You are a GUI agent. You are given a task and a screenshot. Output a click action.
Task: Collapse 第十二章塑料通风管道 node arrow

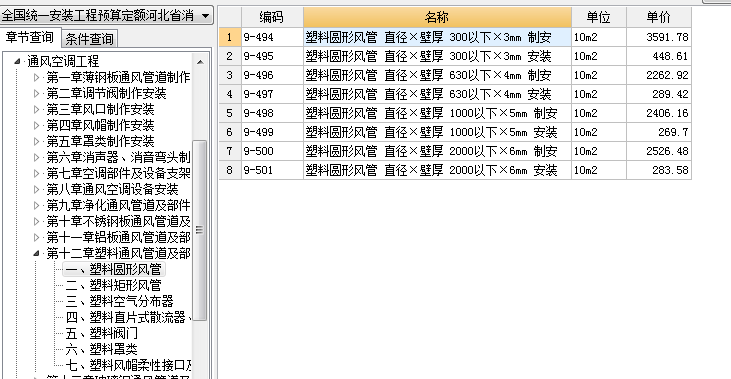tap(36, 253)
